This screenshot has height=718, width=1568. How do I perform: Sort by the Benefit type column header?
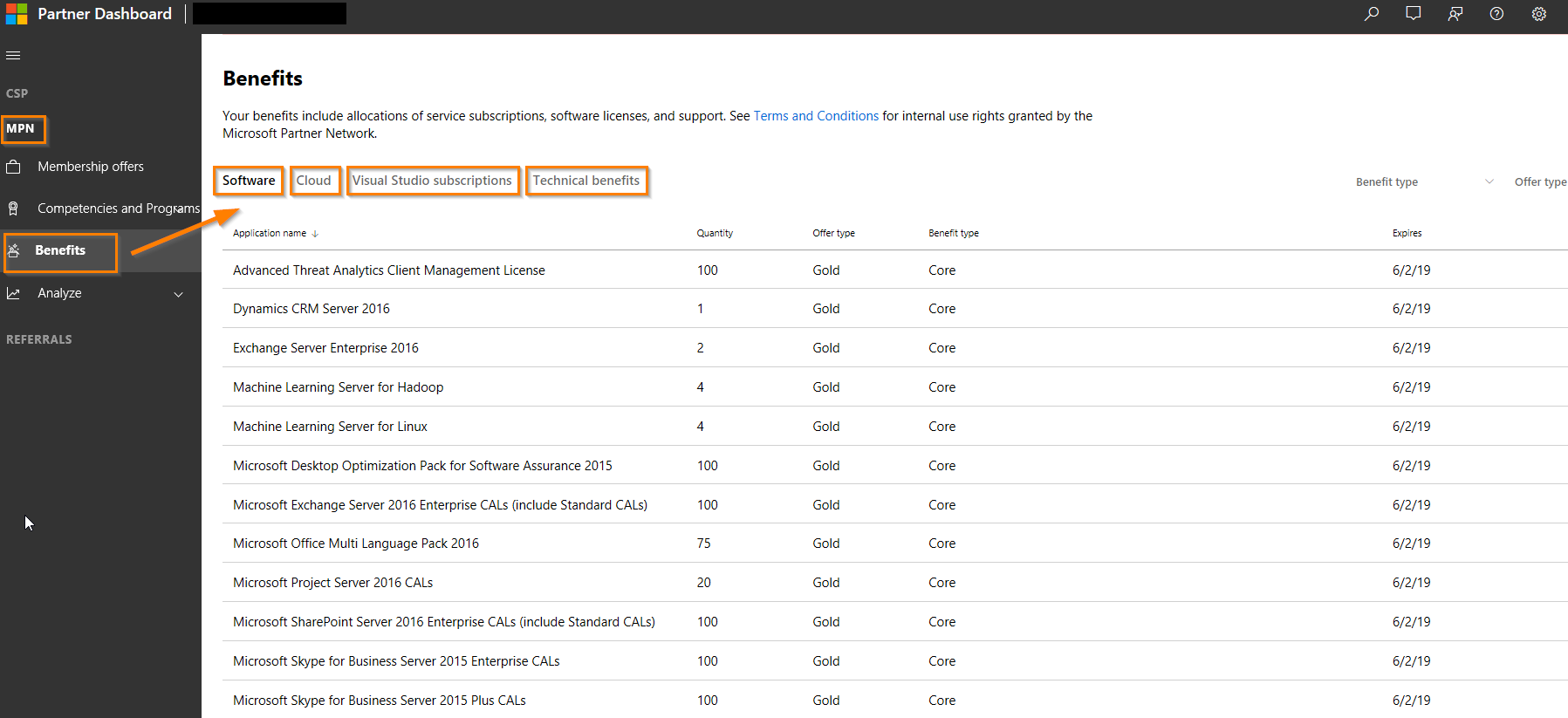pos(954,233)
